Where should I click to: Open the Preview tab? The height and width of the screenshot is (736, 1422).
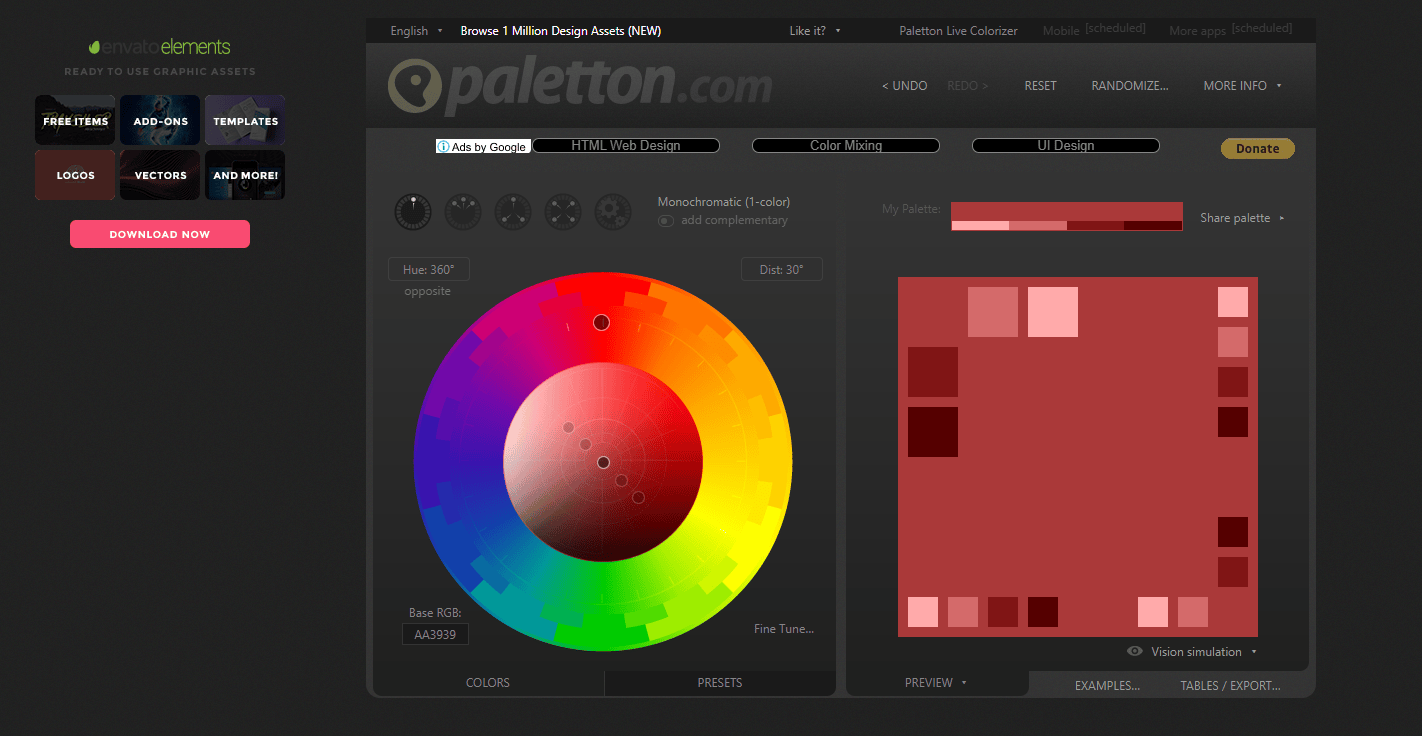coord(936,683)
